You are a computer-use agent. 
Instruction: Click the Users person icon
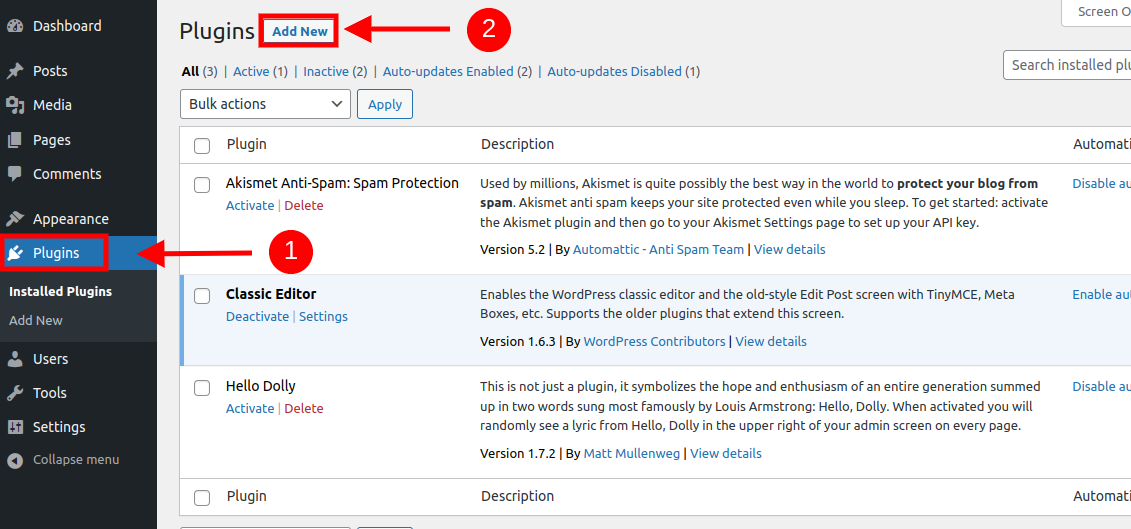point(15,359)
